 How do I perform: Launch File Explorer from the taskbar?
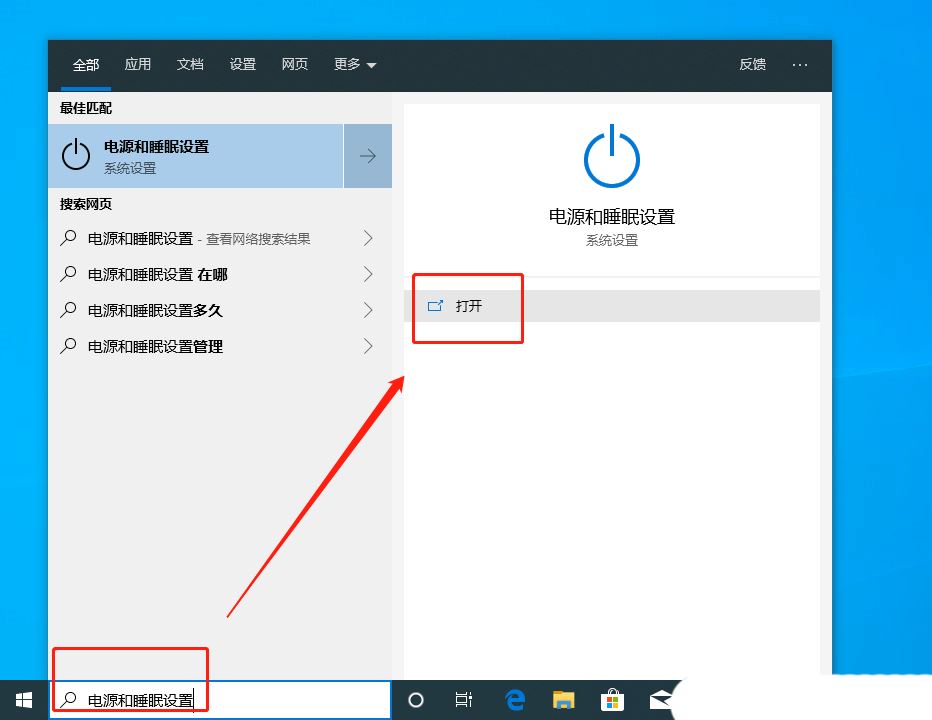click(563, 700)
